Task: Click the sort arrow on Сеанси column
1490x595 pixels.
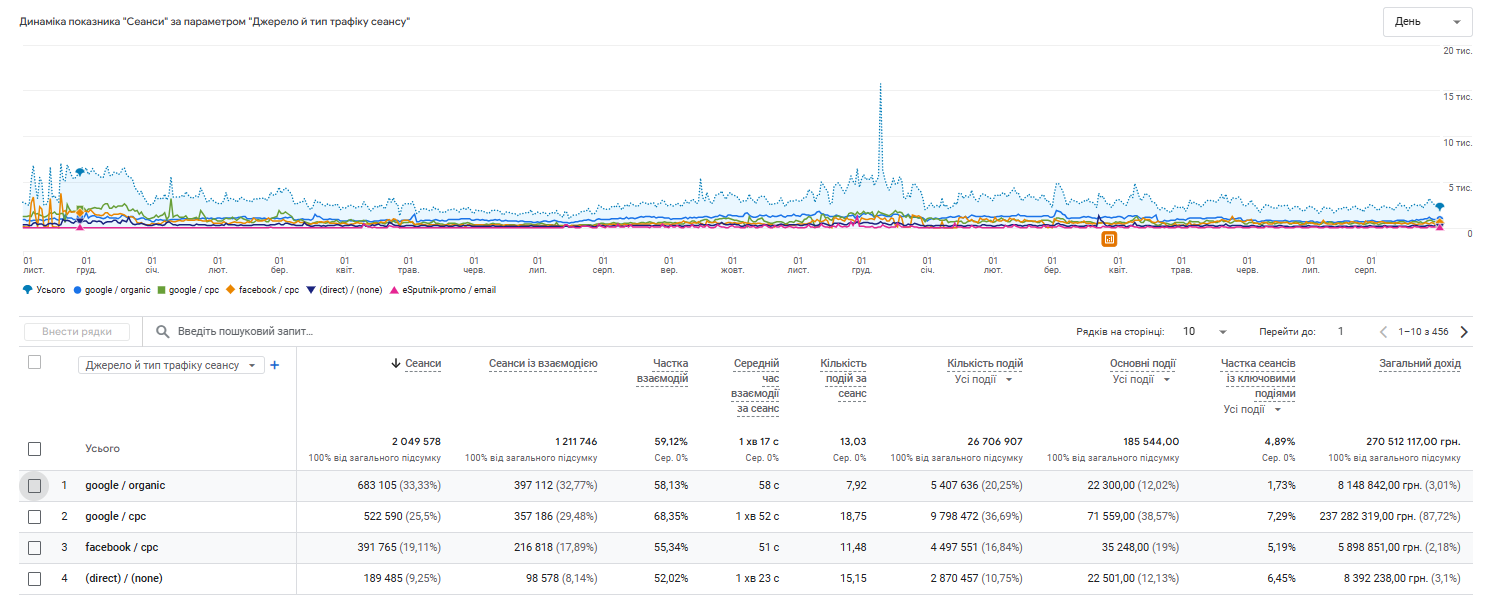Action: pos(396,364)
